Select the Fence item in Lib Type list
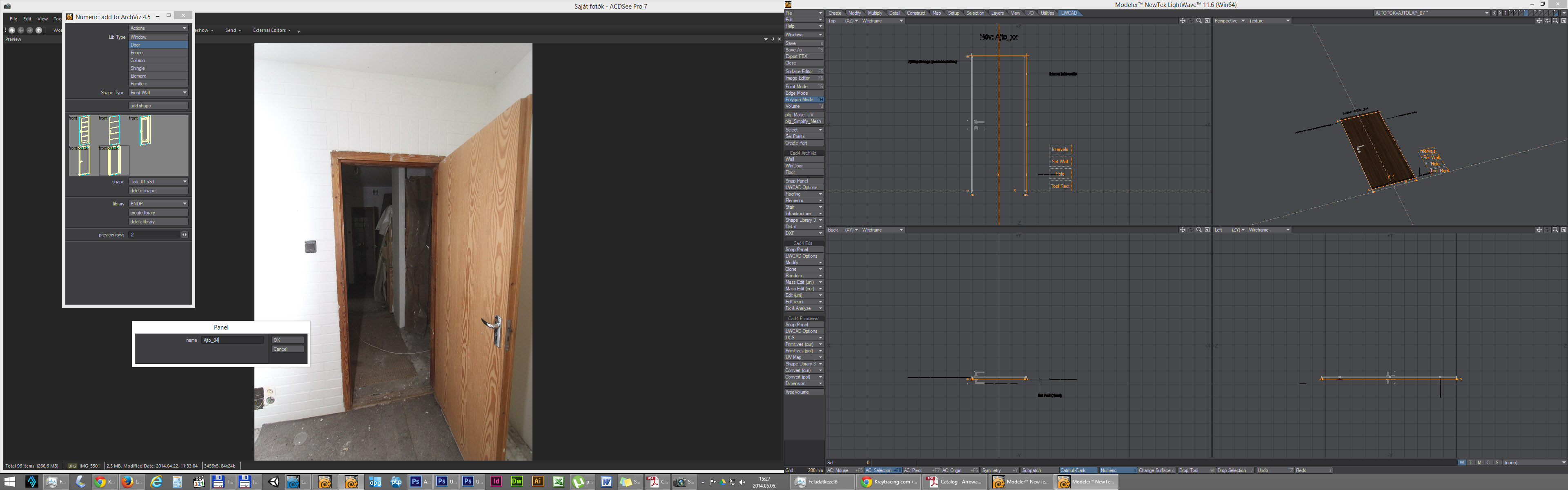This screenshot has height=490, width=1568. tap(158, 53)
